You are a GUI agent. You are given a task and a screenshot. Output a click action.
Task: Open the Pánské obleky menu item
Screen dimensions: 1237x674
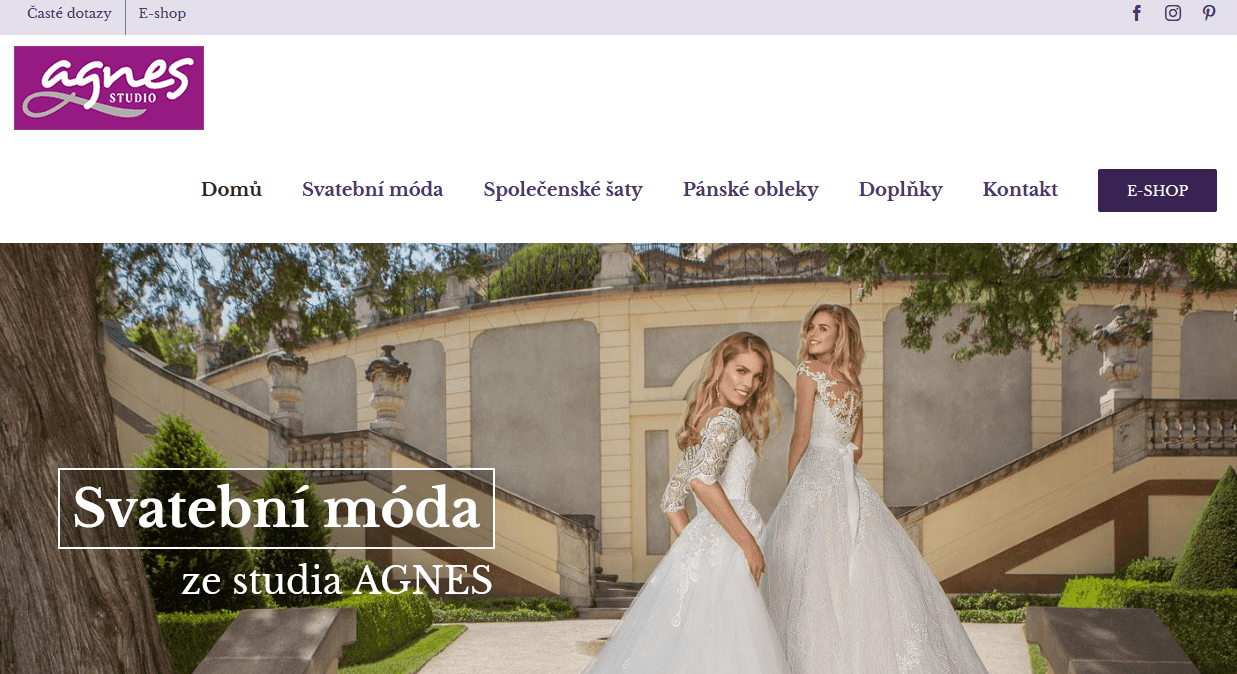click(x=751, y=189)
